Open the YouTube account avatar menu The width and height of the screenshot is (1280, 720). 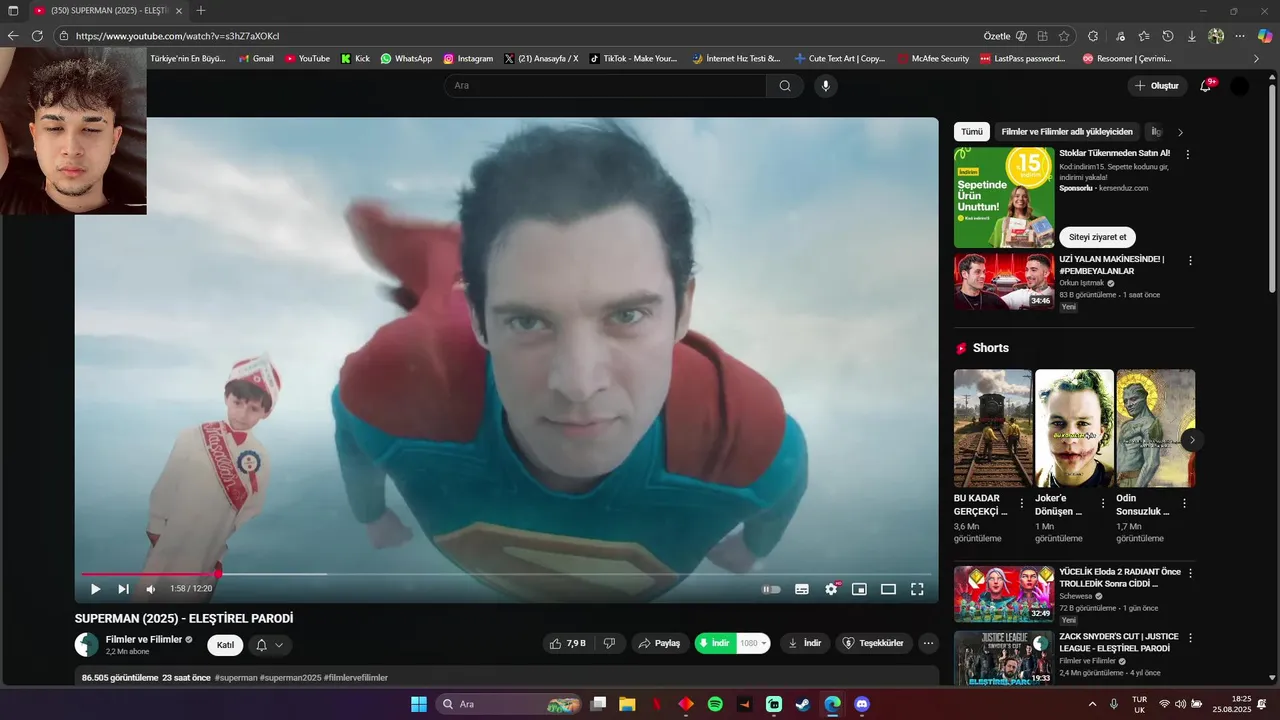click(x=1240, y=86)
